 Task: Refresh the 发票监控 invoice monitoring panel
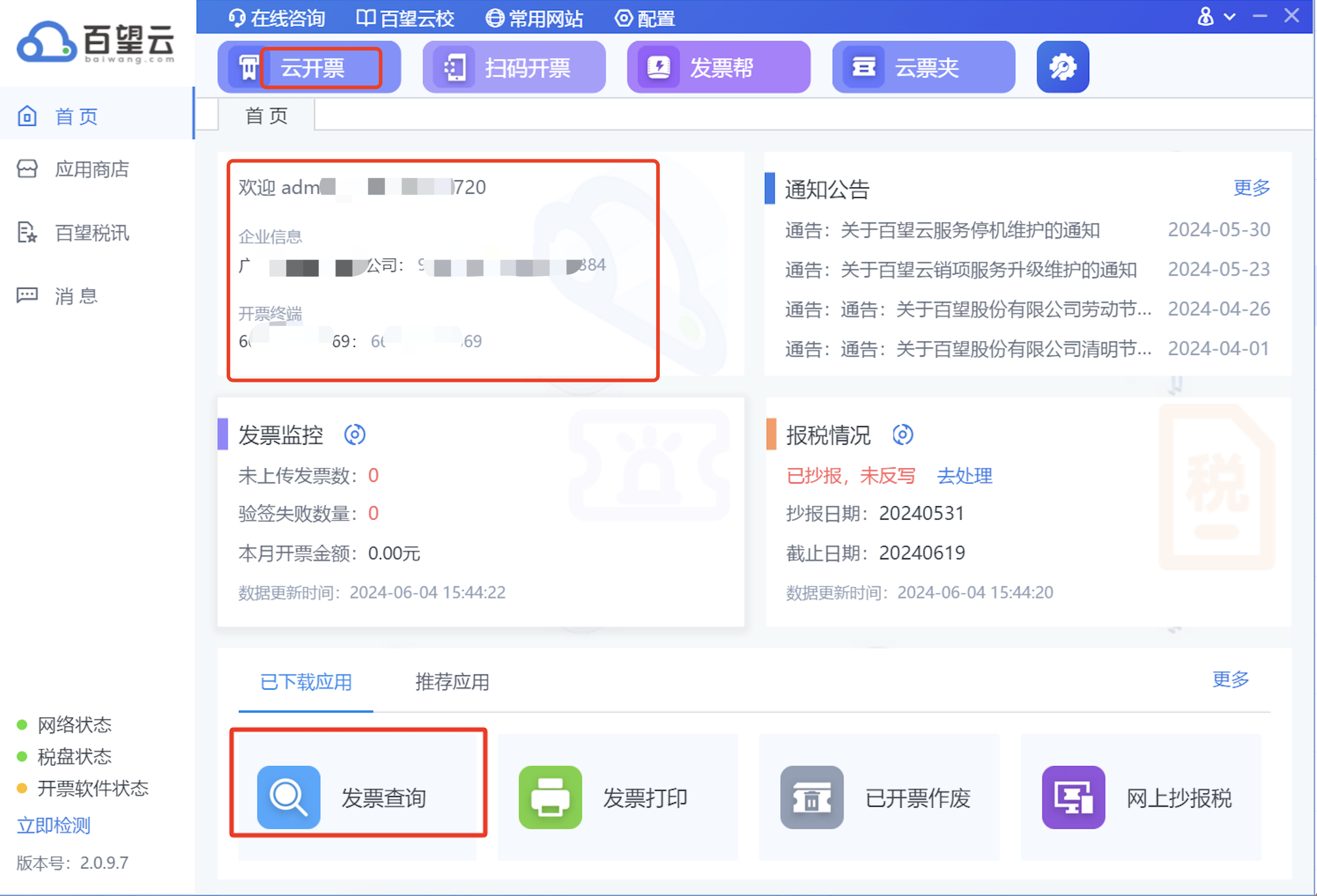(x=355, y=434)
